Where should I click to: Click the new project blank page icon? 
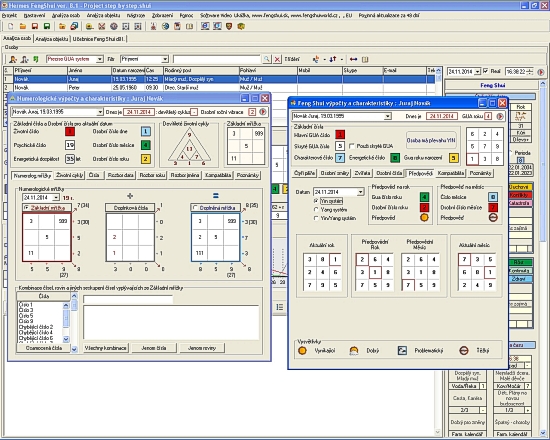tap(11, 26)
